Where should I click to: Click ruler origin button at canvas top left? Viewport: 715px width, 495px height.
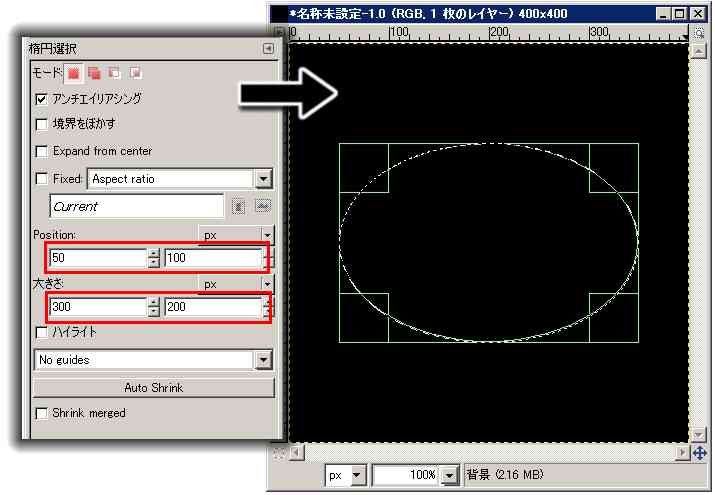pyautogui.click(x=279, y=32)
